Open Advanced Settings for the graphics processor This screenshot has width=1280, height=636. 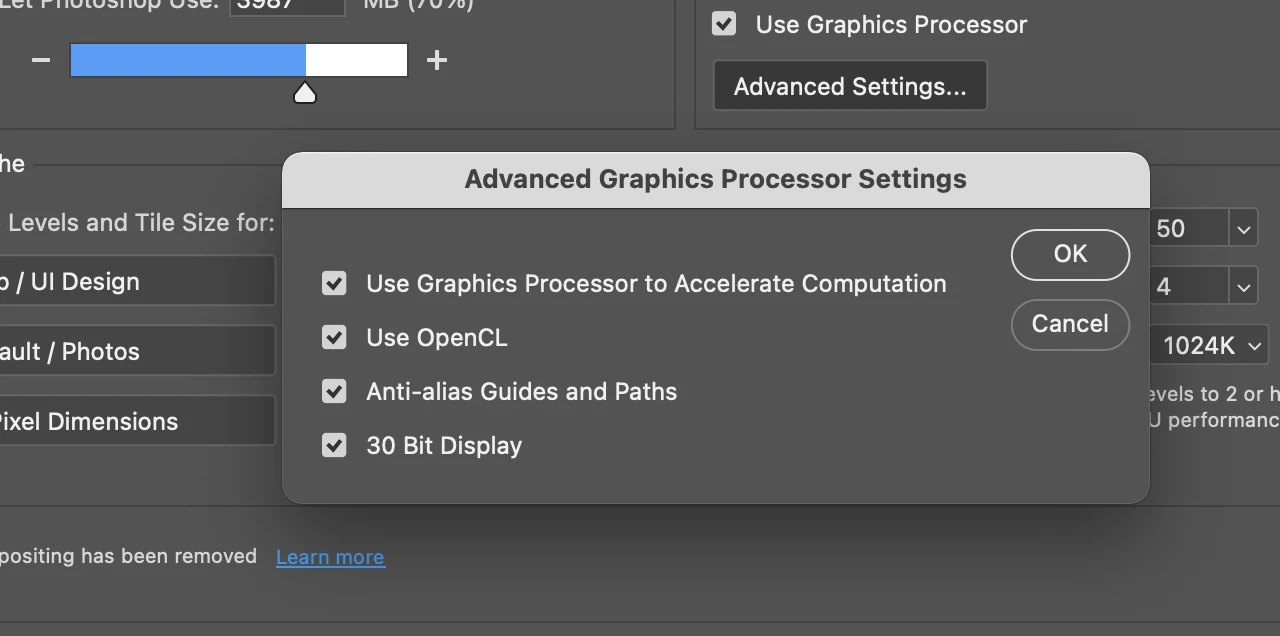click(850, 87)
